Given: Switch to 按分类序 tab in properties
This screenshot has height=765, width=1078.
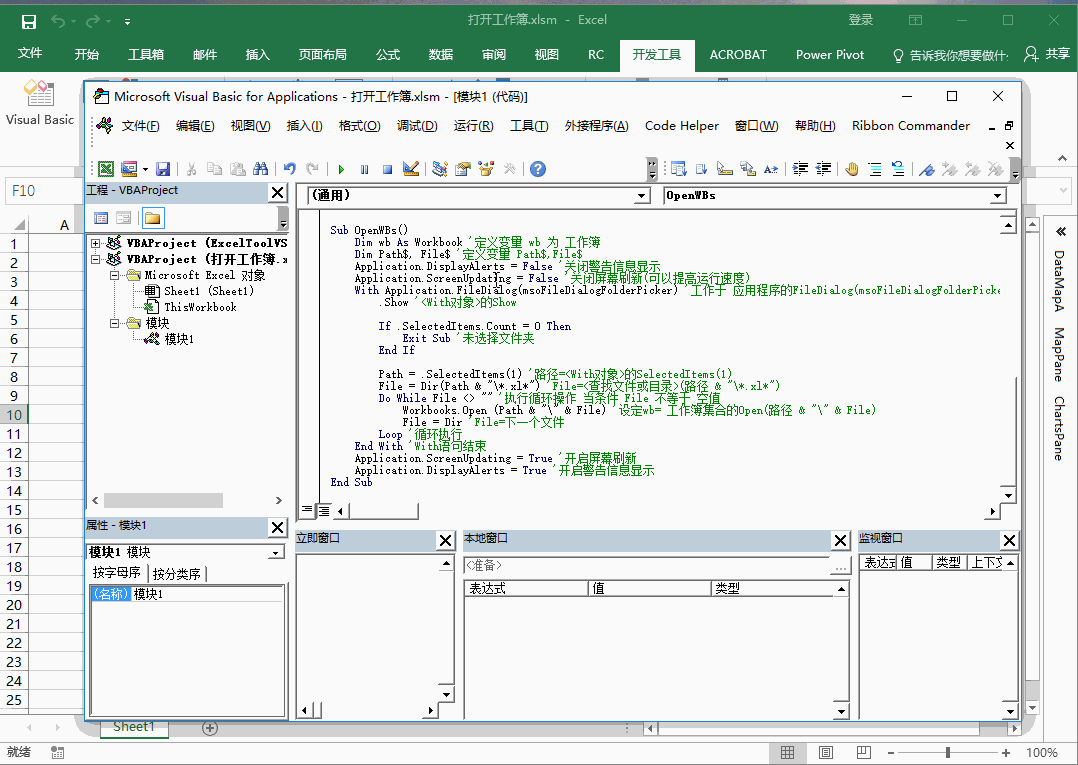Looking at the screenshot, I should point(177,574).
